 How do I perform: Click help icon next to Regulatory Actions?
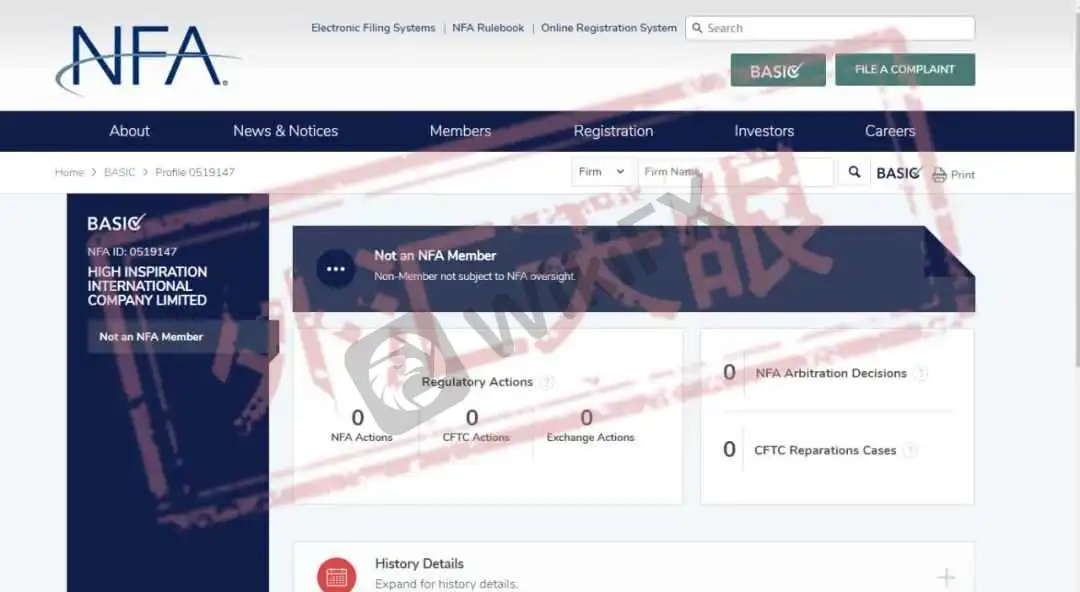tap(547, 382)
